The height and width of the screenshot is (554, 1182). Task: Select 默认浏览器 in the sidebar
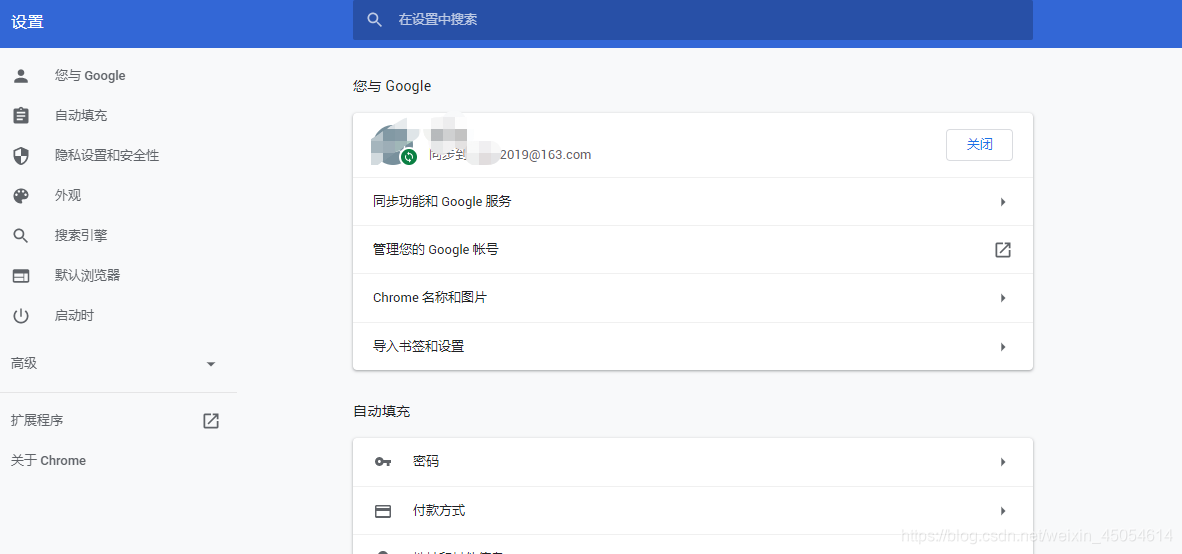pyautogui.click(x=87, y=275)
